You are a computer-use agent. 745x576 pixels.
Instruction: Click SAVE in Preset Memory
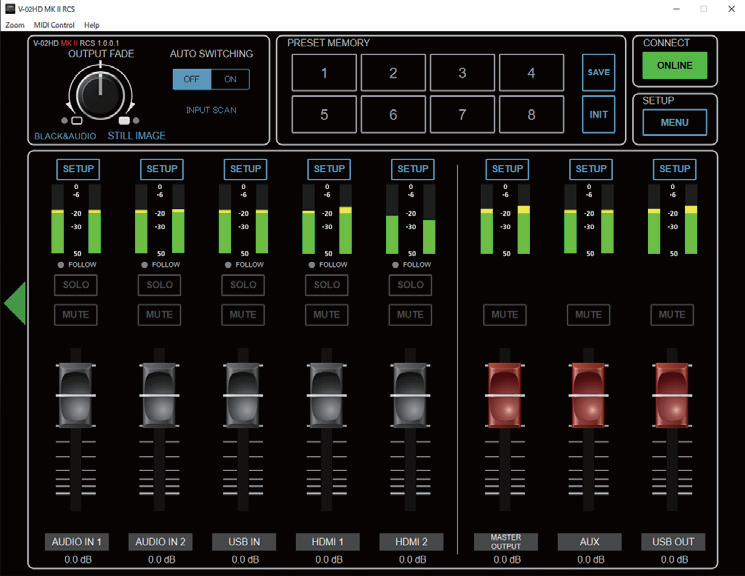(599, 72)
